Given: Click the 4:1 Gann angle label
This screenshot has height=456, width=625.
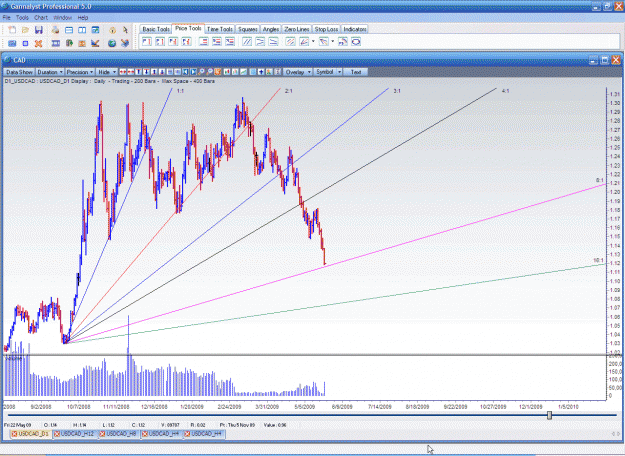Looking at the screenshot, I should 505,91.
